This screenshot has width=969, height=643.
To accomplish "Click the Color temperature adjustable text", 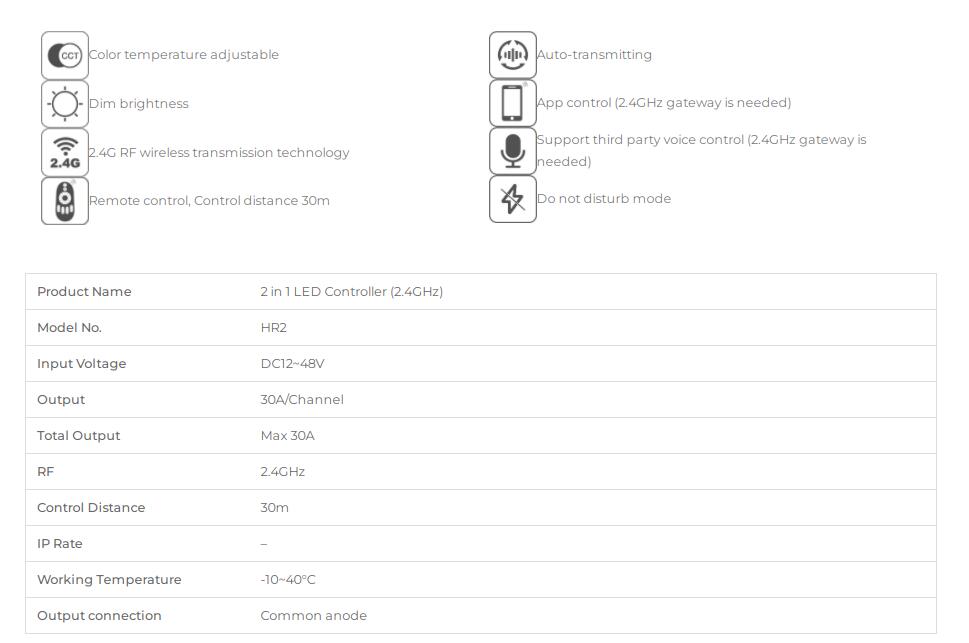I will coord(184,54).
